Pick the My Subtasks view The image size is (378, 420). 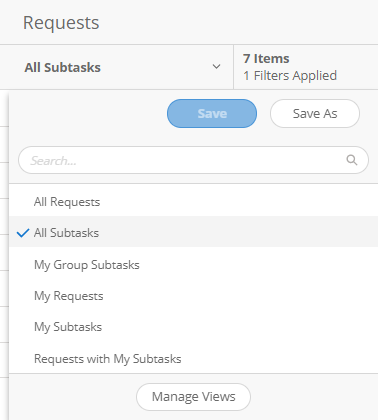193,327
